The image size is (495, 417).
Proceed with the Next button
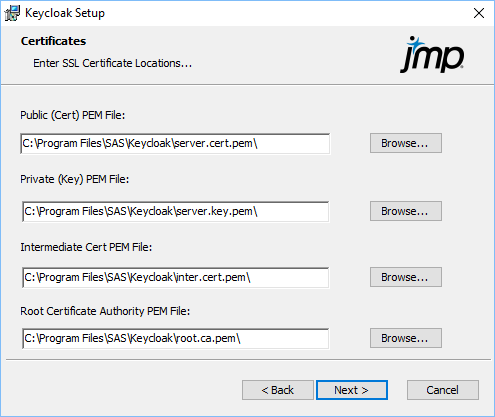pyautogui.click(x=352, y=390)
